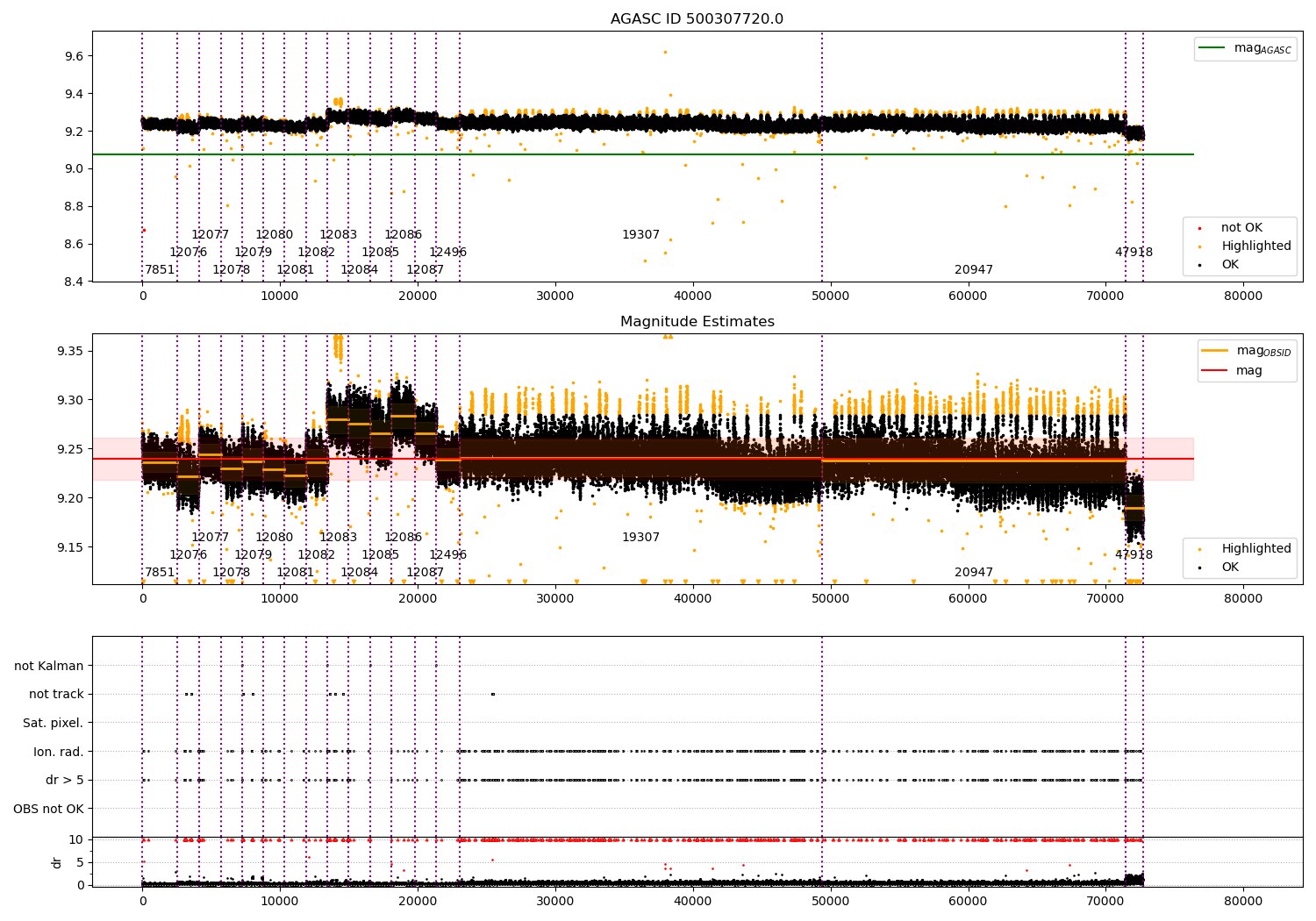Click the 30000 x-tick under Magnitude Estimates plot
The width and height of the screenshot is (1316, 921).
(555, 599)
